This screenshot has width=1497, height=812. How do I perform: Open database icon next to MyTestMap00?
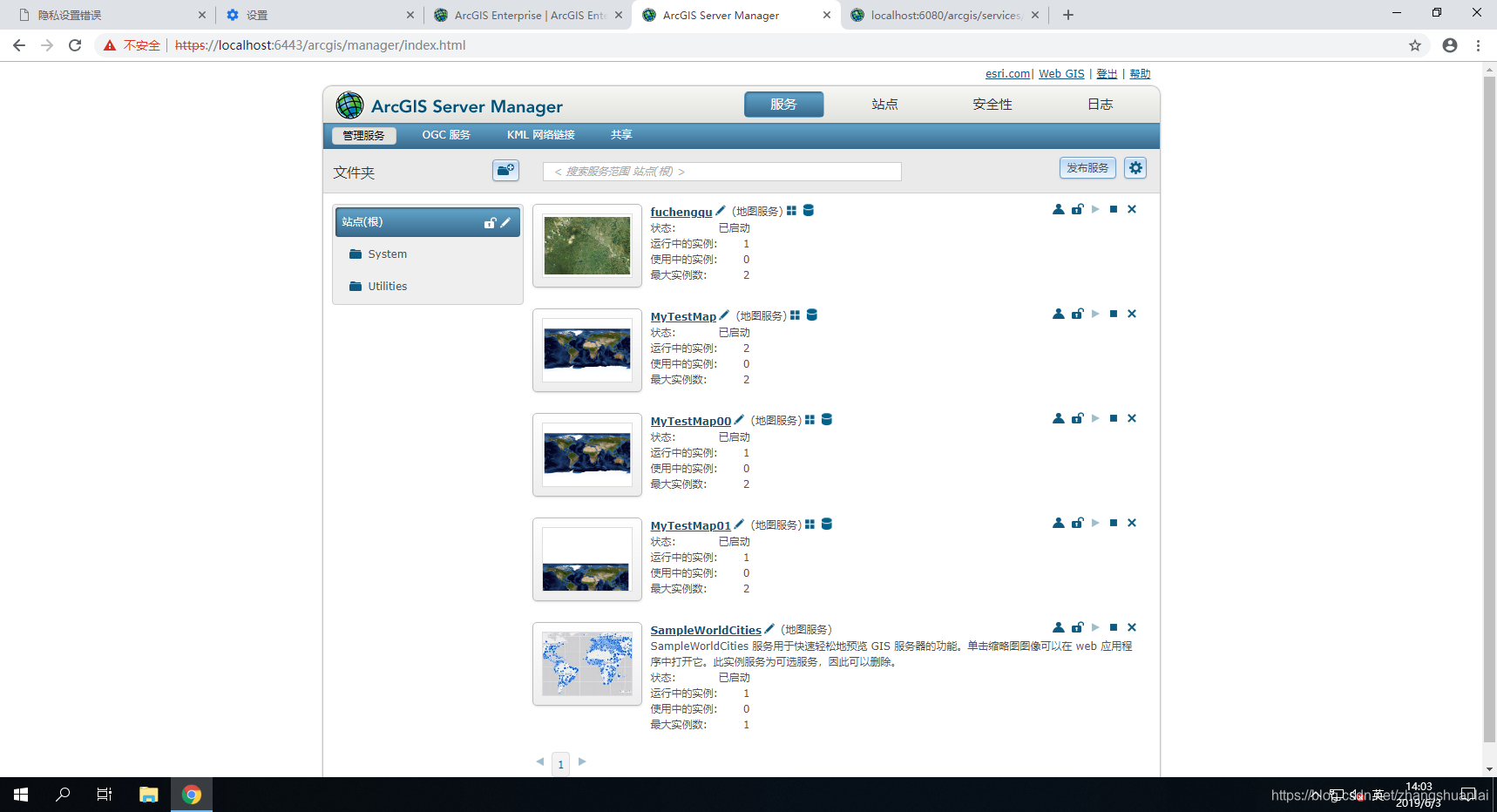pos(827,419)
